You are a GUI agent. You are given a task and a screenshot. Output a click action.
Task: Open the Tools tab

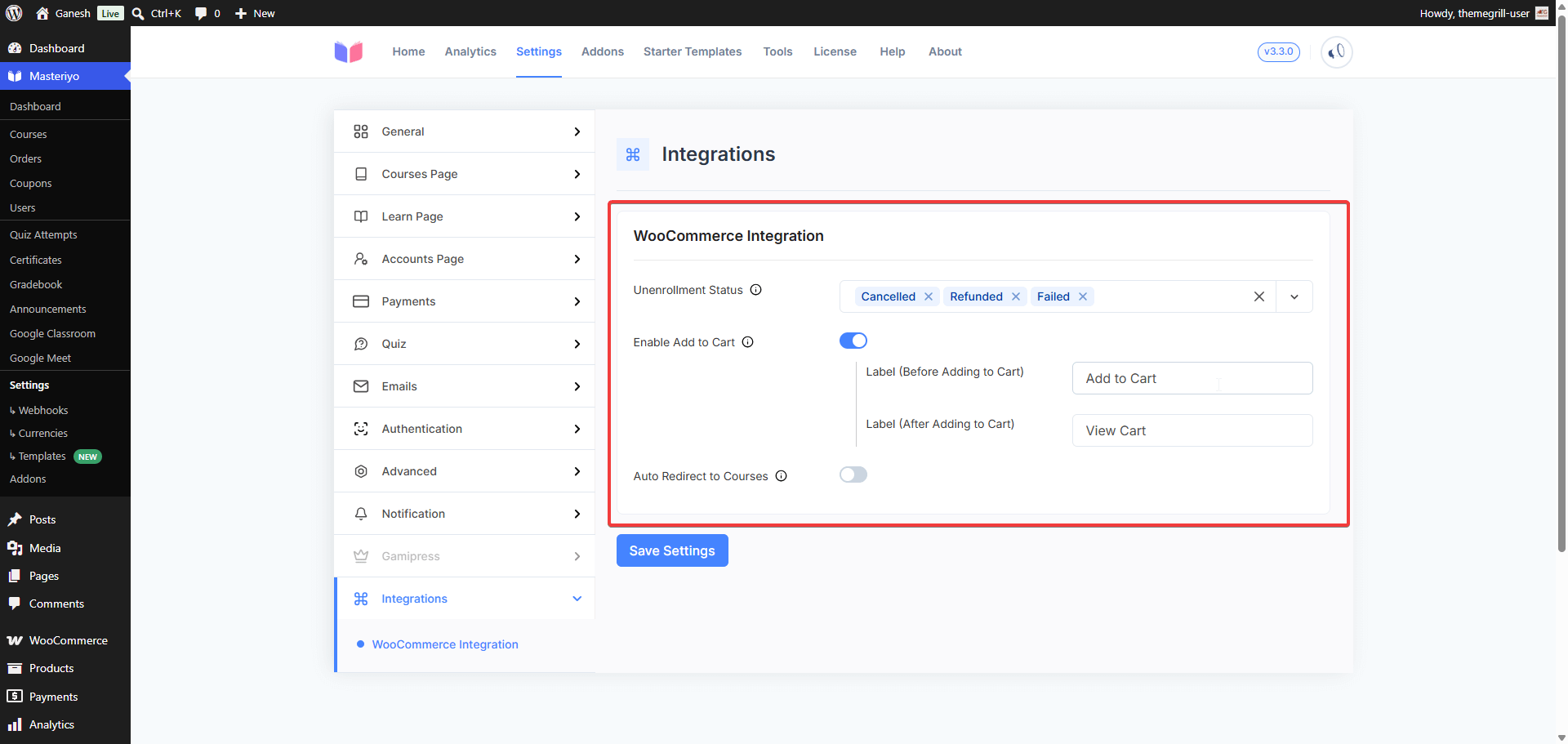(777, 51)
